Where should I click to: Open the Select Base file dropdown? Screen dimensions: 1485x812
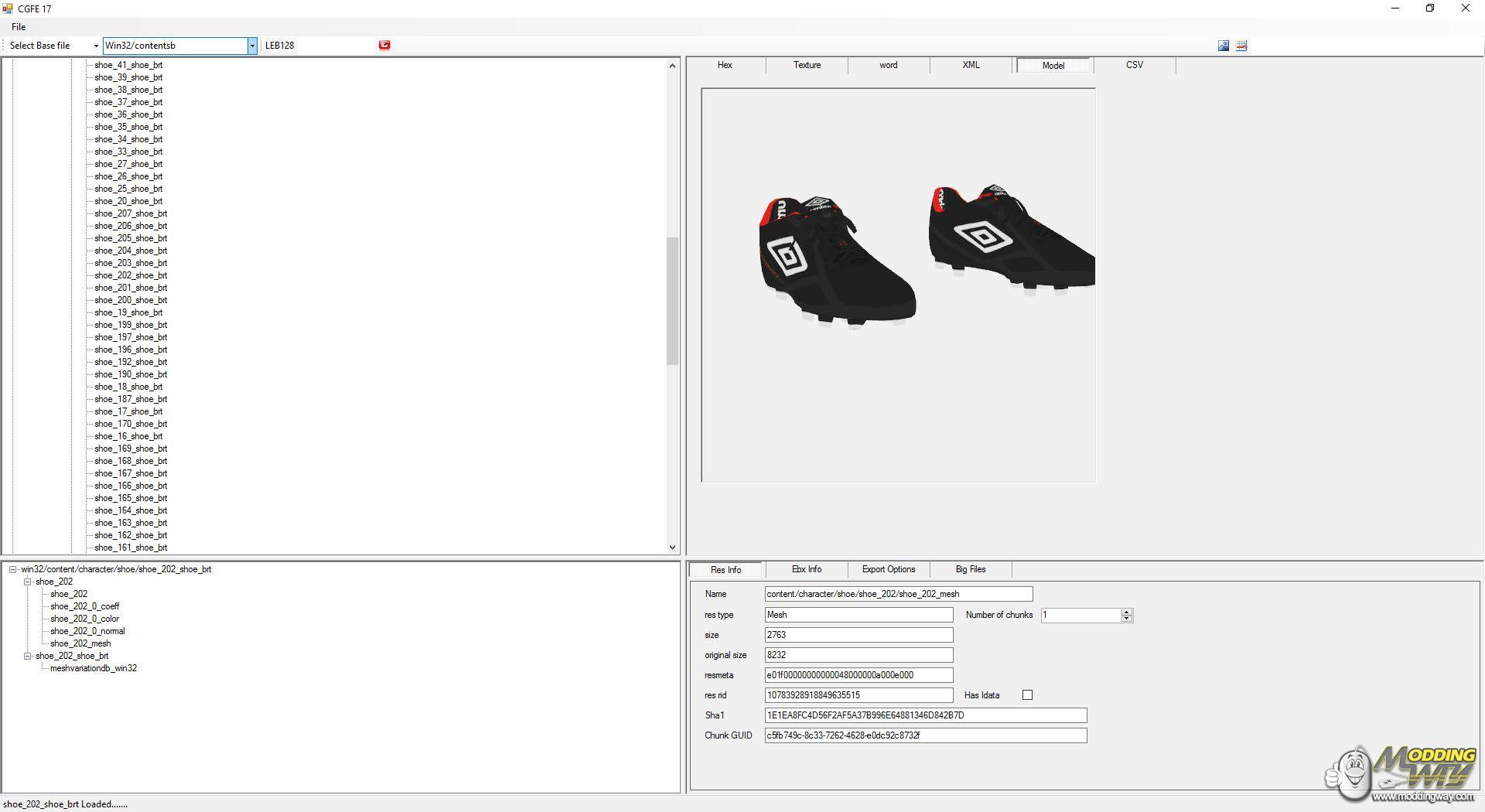(53, 46)
